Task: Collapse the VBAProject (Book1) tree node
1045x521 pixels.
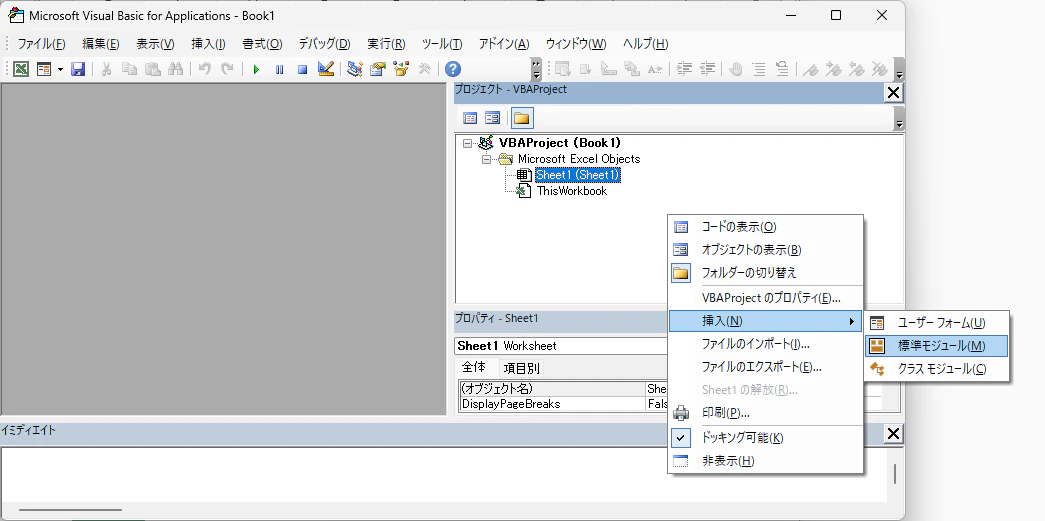Action: [468, 143]
